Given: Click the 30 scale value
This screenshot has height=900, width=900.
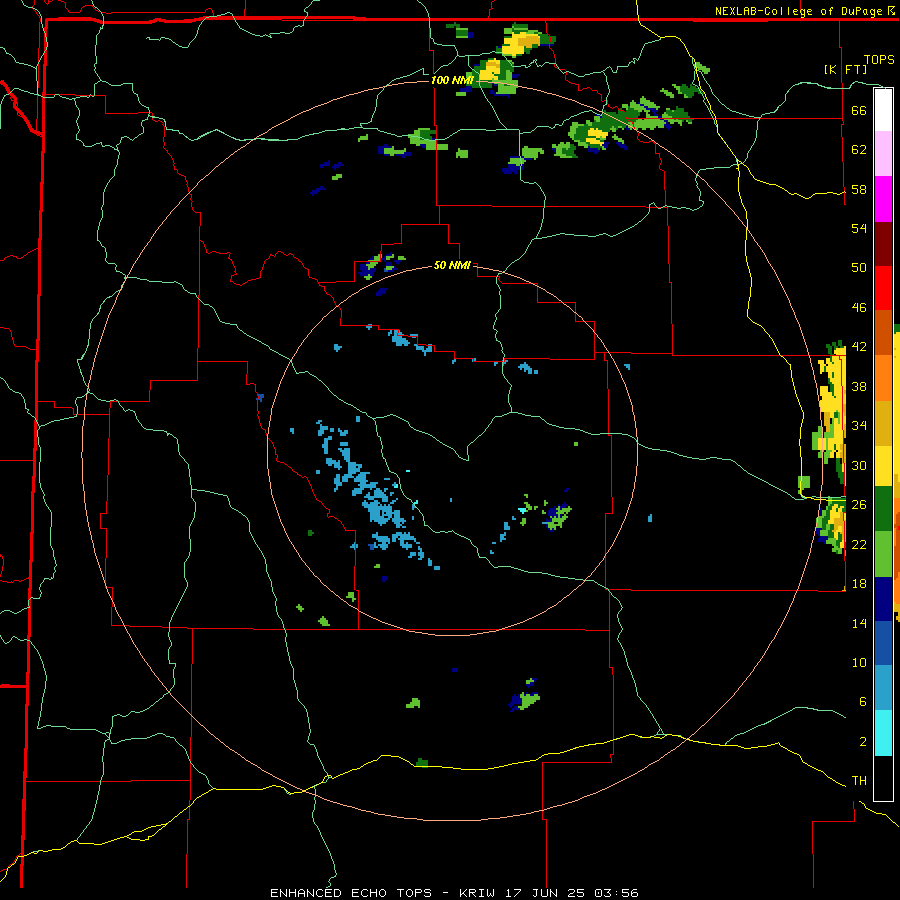Looking at the screenshot, I should [859, 465].
